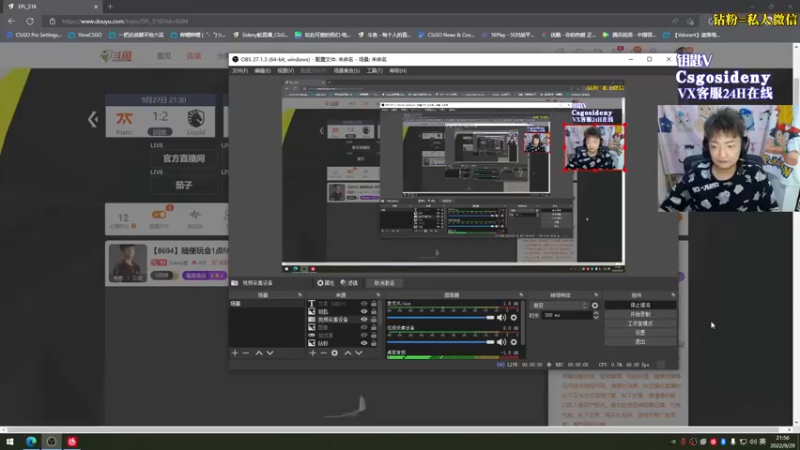This screenshot has width=800, height=450.
Task: Open the 渐变 transition type dropdown
Action: (x=560, y=305)
